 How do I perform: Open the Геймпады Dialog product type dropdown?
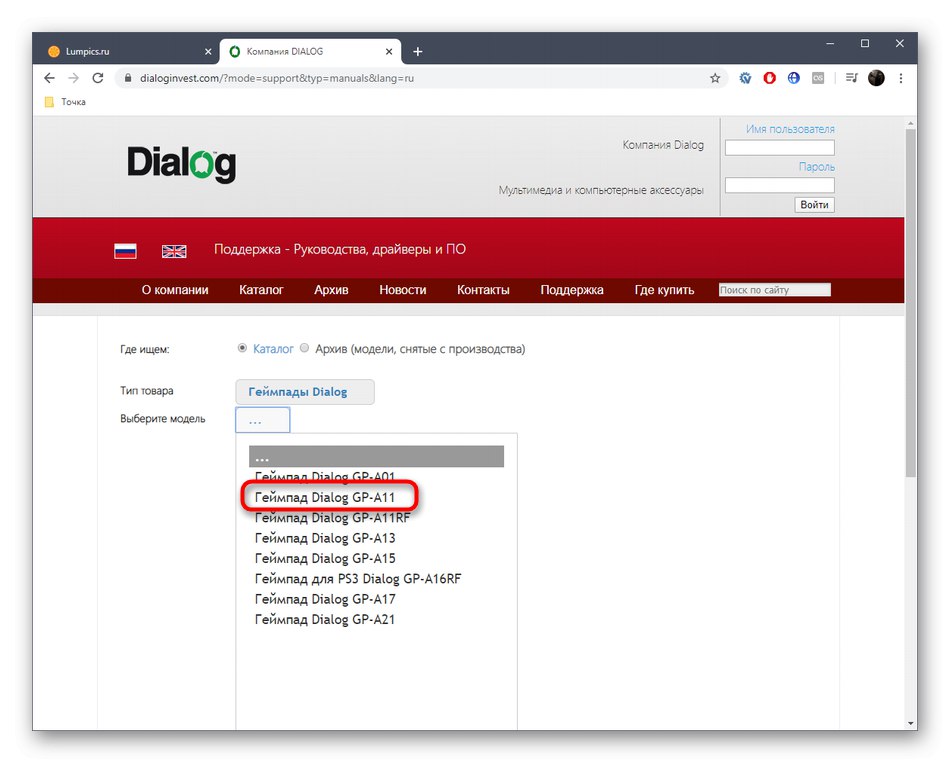tap(305, 391)
